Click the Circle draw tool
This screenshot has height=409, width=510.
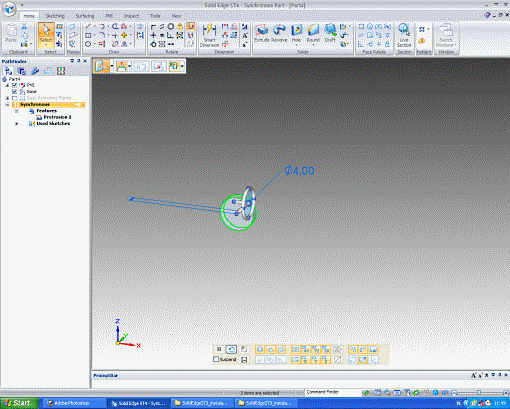click(x=88, y=44)
